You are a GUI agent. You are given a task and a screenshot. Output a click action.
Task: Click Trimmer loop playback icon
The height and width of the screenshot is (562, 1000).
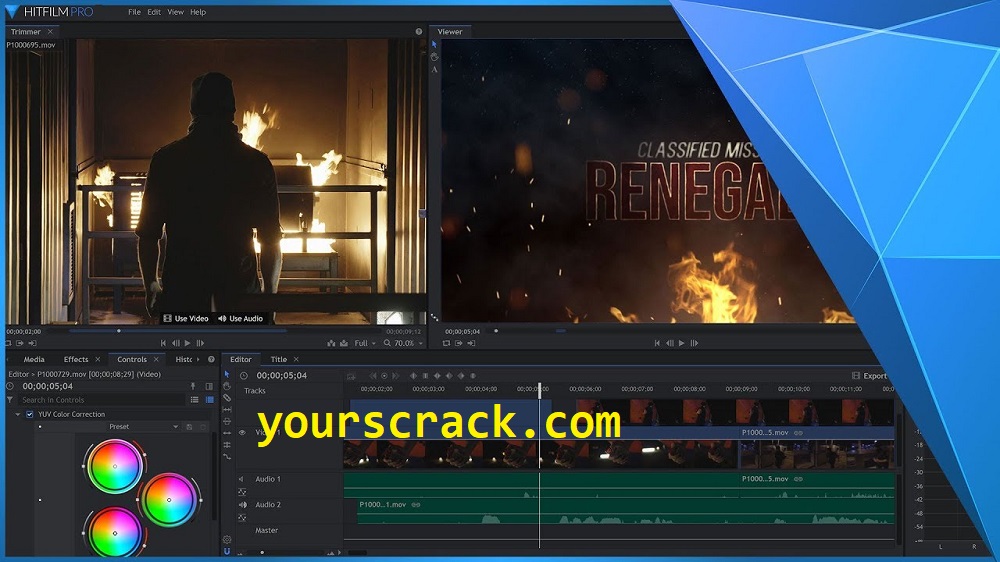tap(8, 343)
